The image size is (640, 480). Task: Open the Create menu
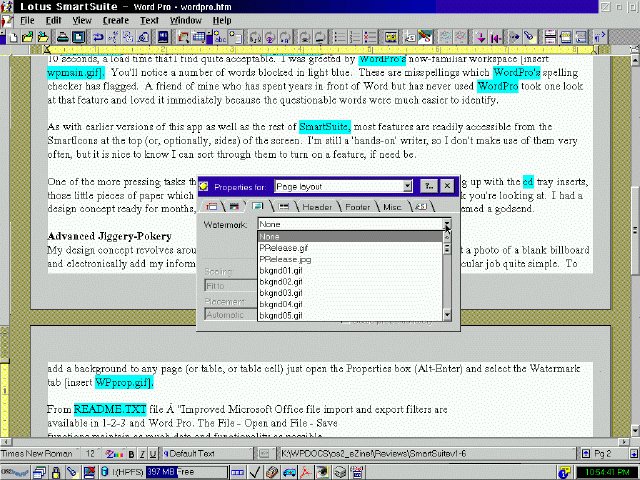point(116,20)
